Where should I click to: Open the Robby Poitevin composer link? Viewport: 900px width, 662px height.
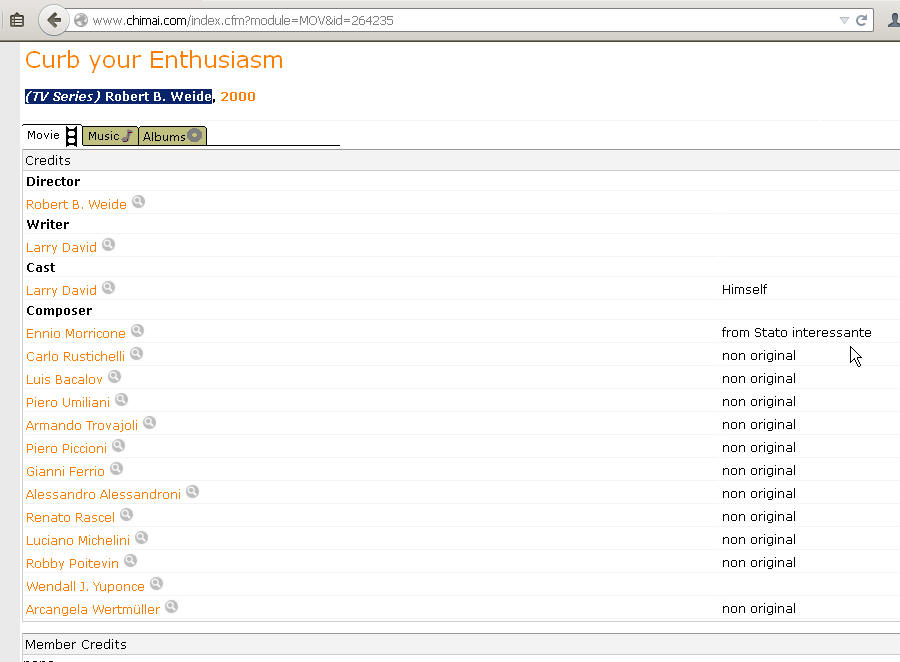coord(72,563)
